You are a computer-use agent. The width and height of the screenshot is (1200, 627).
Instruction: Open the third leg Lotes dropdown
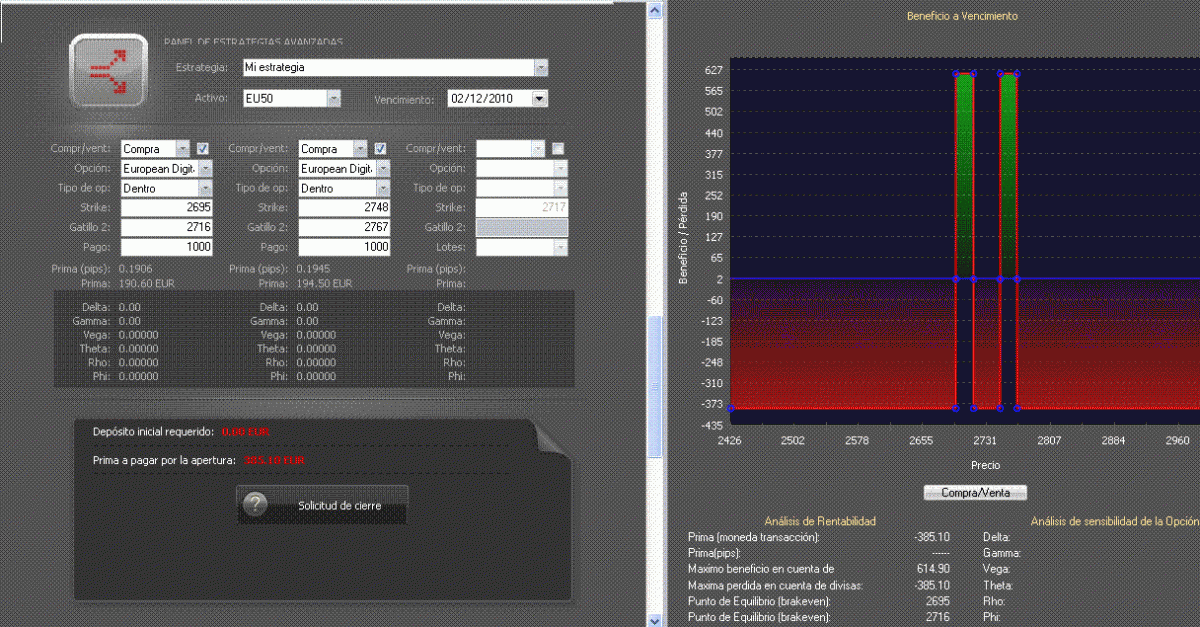[x=560, y=247]
